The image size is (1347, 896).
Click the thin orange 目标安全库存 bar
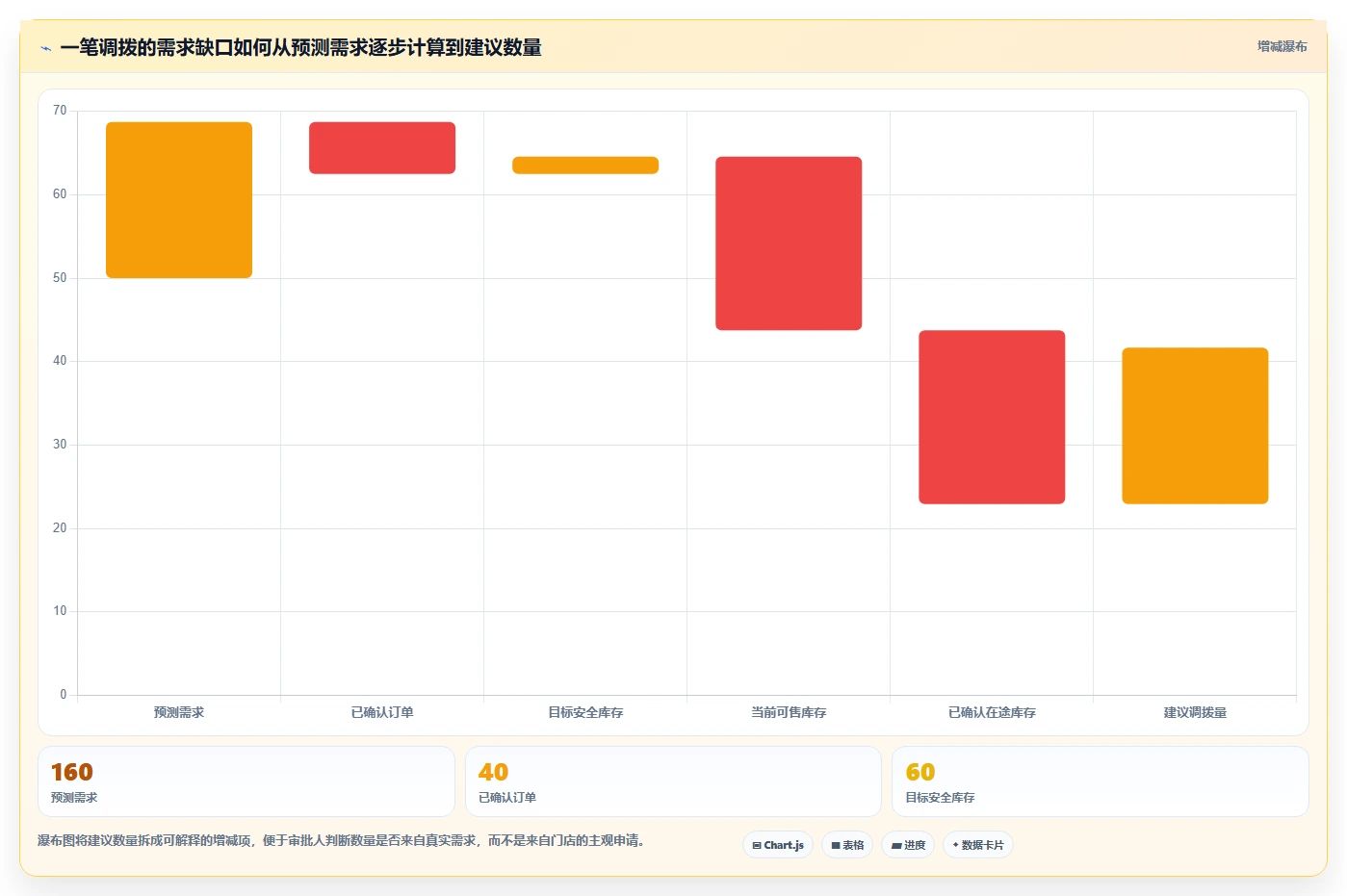585,166
